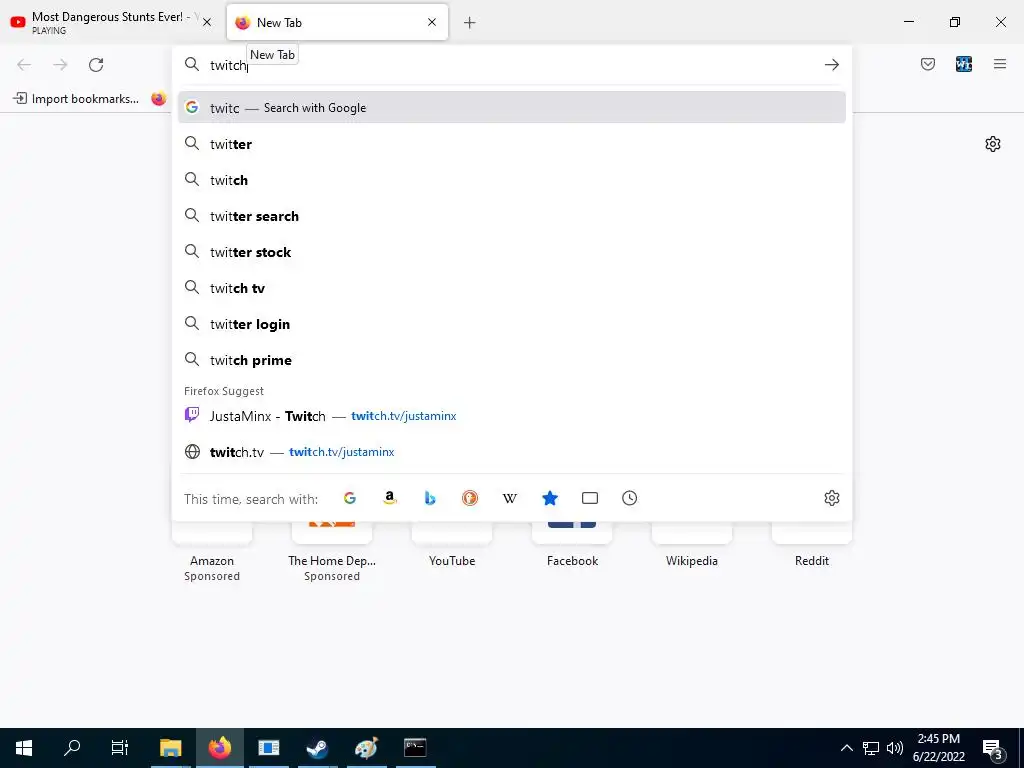Viewport: 1024px width, 768px height.
Task: Reload the current page
Action: [x=96, y=65]
